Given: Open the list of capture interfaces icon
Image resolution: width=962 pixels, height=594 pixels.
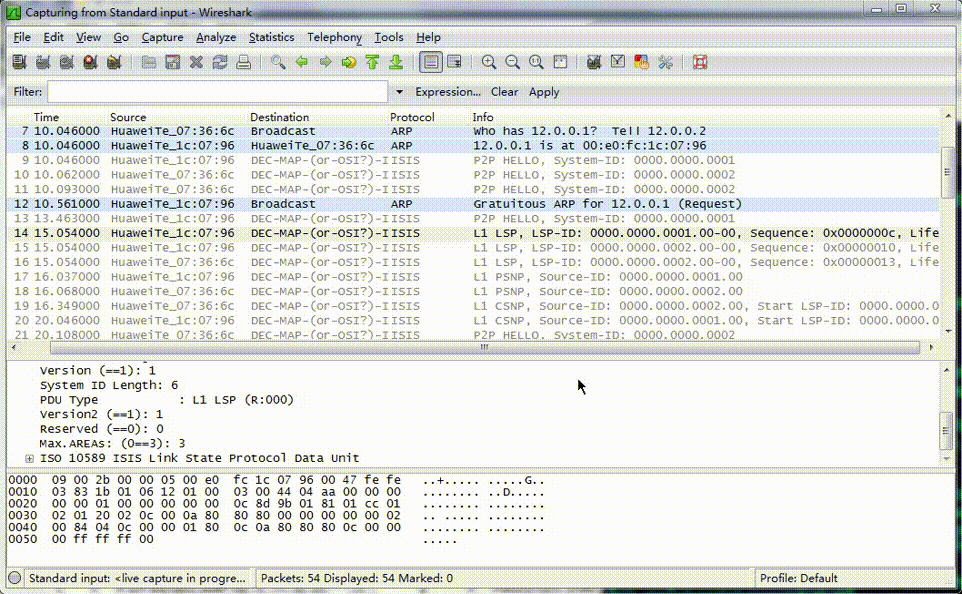Looking at the screenshot, I should coord(19,62).
